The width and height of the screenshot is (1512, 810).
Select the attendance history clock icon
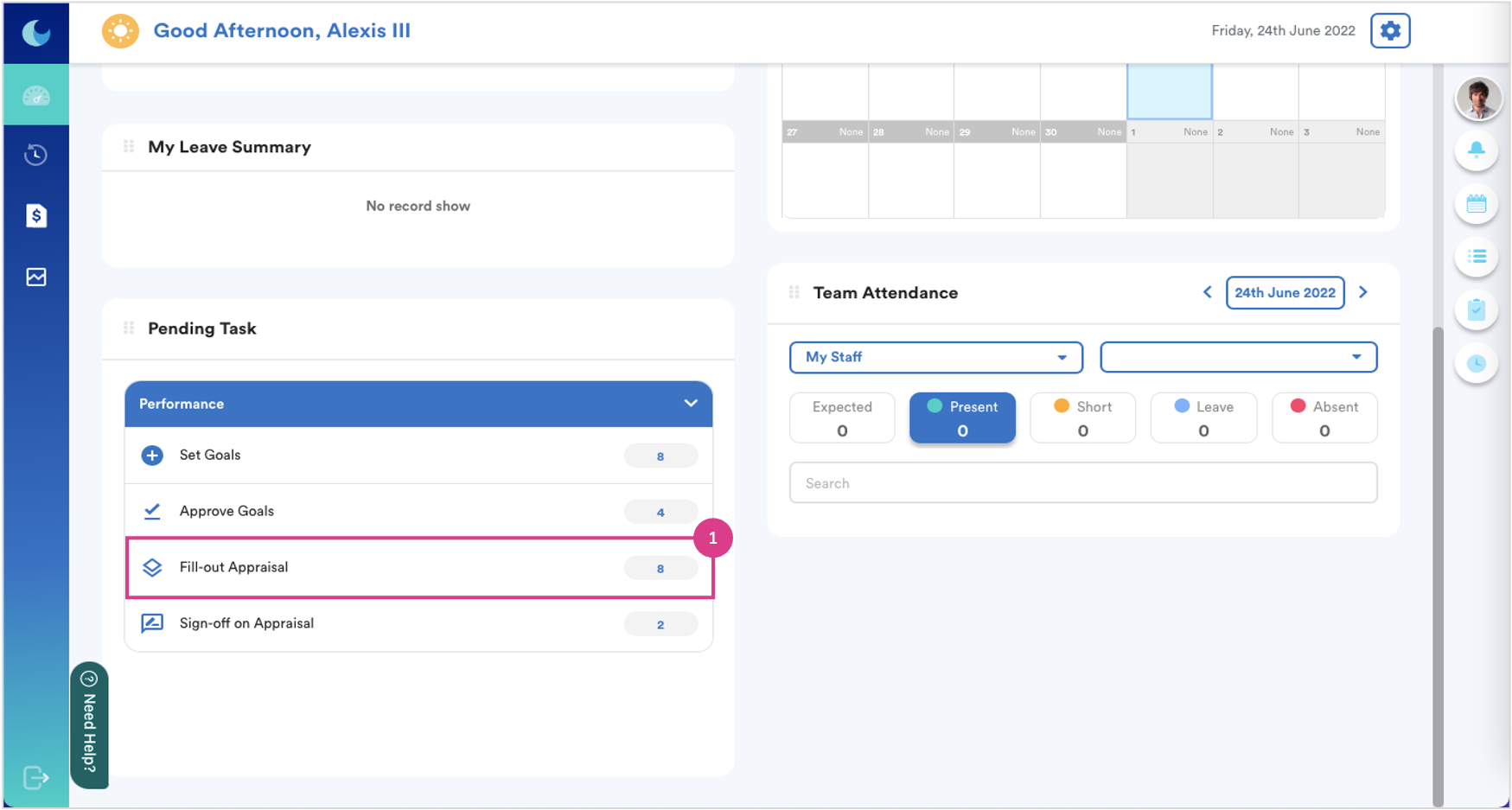click(x=35, y=155)
